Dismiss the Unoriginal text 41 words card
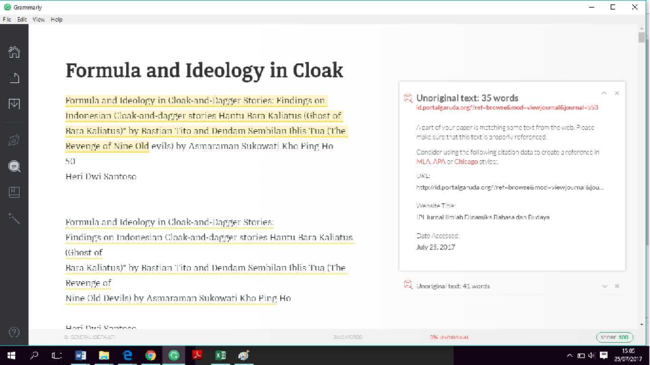Image resolution: width=650 pixels, height=365 pixels. coord(617,286)
